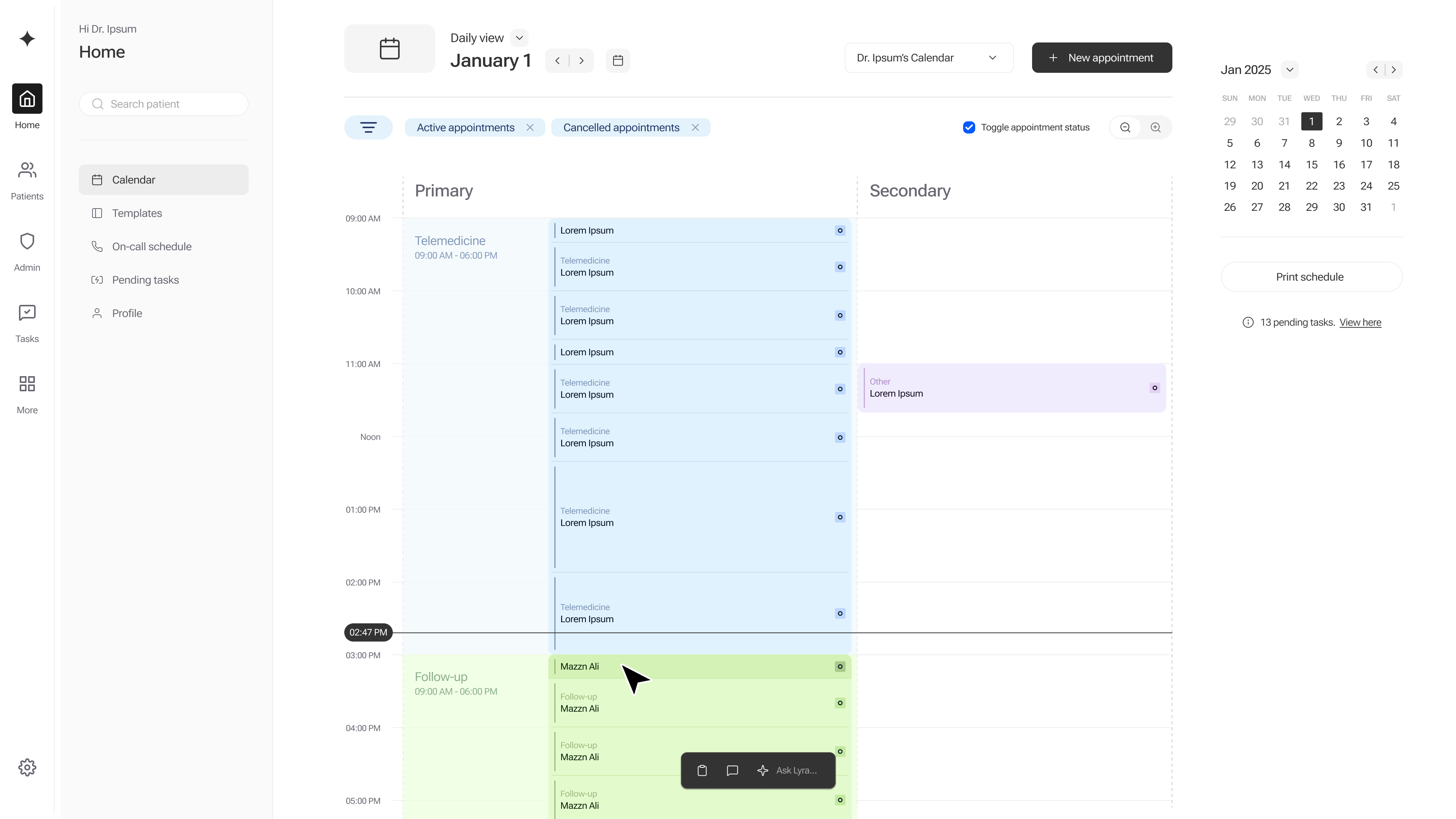This screenshot has width=1456, height=819.
Task: Go to next day arrow
Action: point(582,61)
